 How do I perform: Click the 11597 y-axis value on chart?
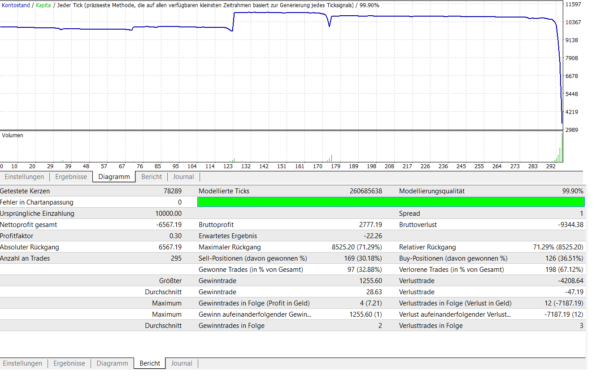(573, 4)
